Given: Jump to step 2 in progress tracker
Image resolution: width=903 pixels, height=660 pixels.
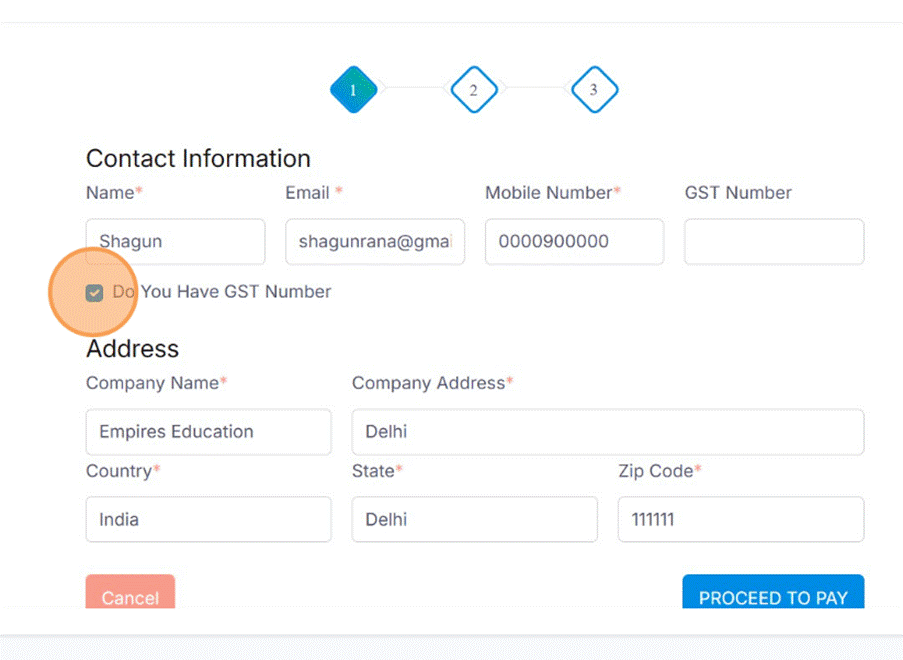Looking at the screenshot, I should point(473,90).
